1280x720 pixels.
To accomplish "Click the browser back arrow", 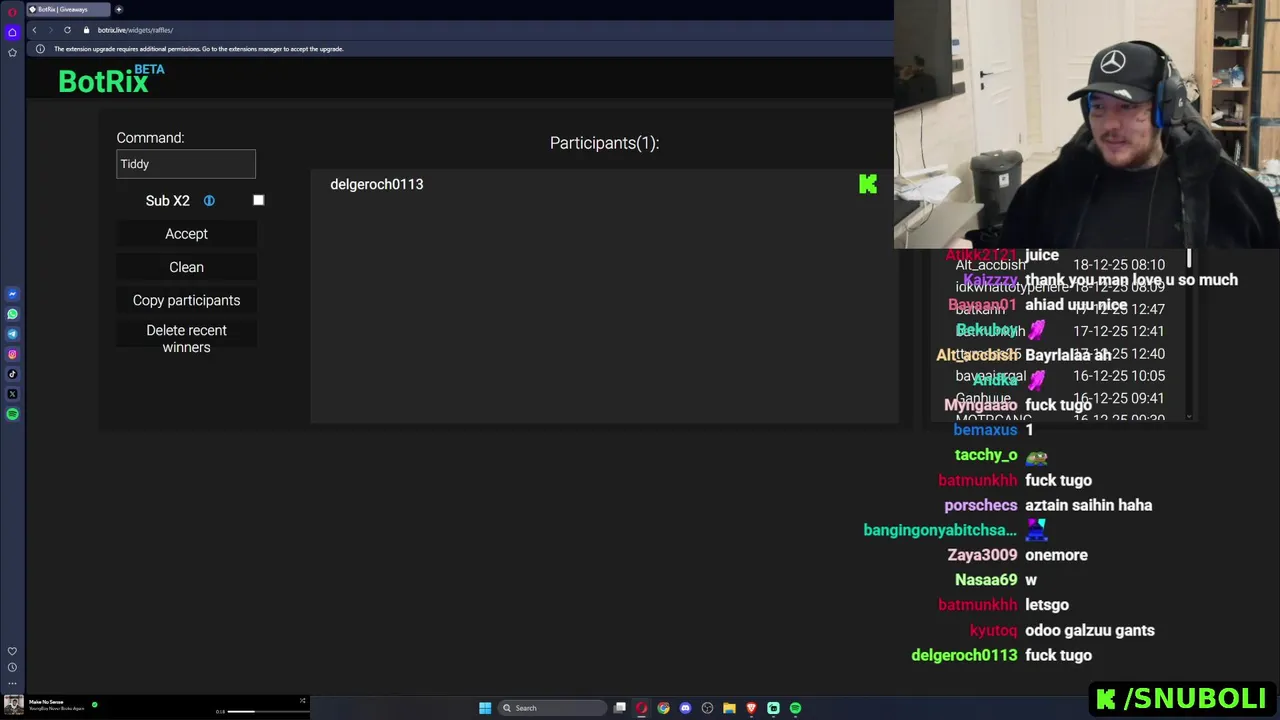I will click(x=34, y=30).
